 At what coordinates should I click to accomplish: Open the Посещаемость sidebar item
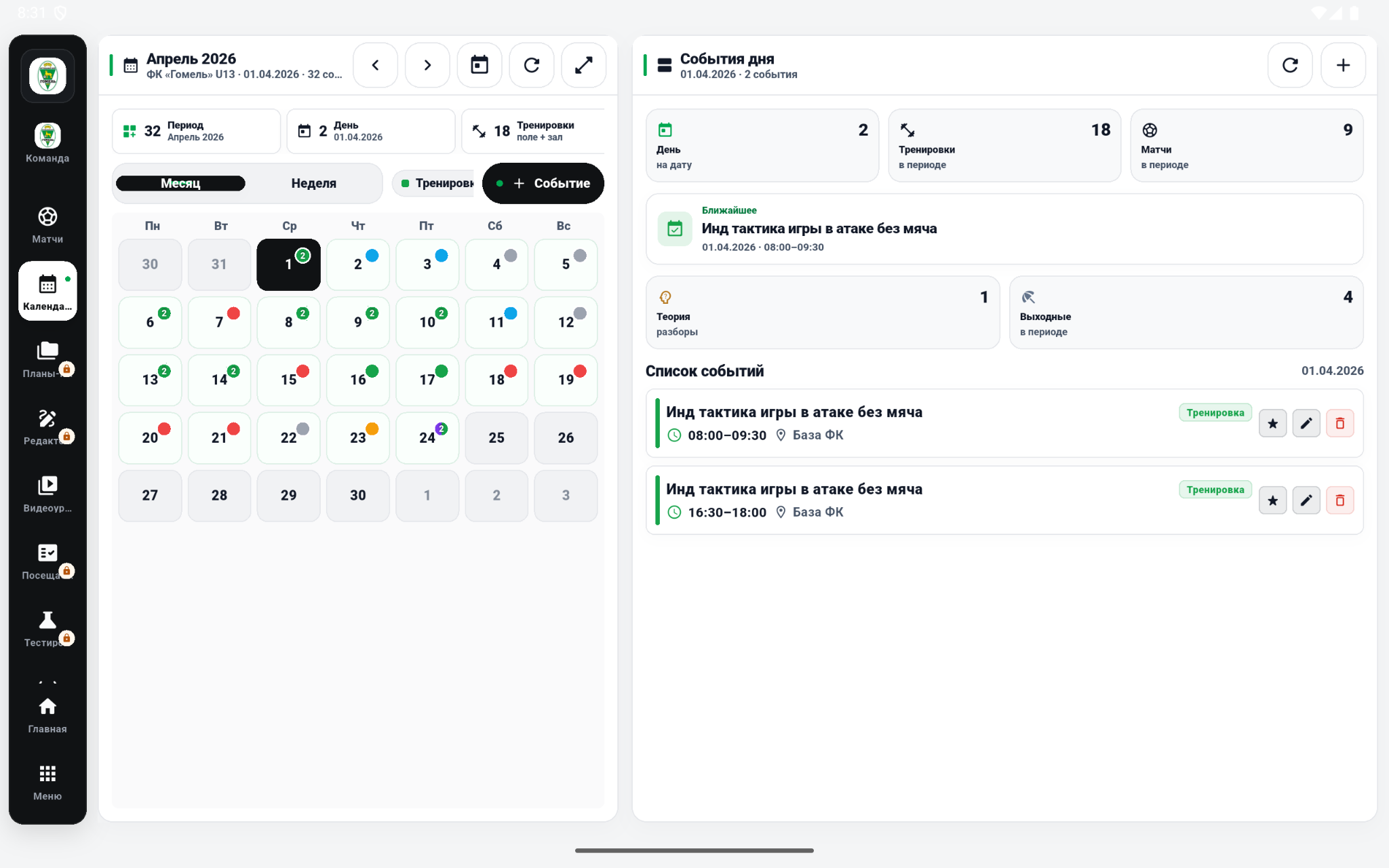pos(47,561)
